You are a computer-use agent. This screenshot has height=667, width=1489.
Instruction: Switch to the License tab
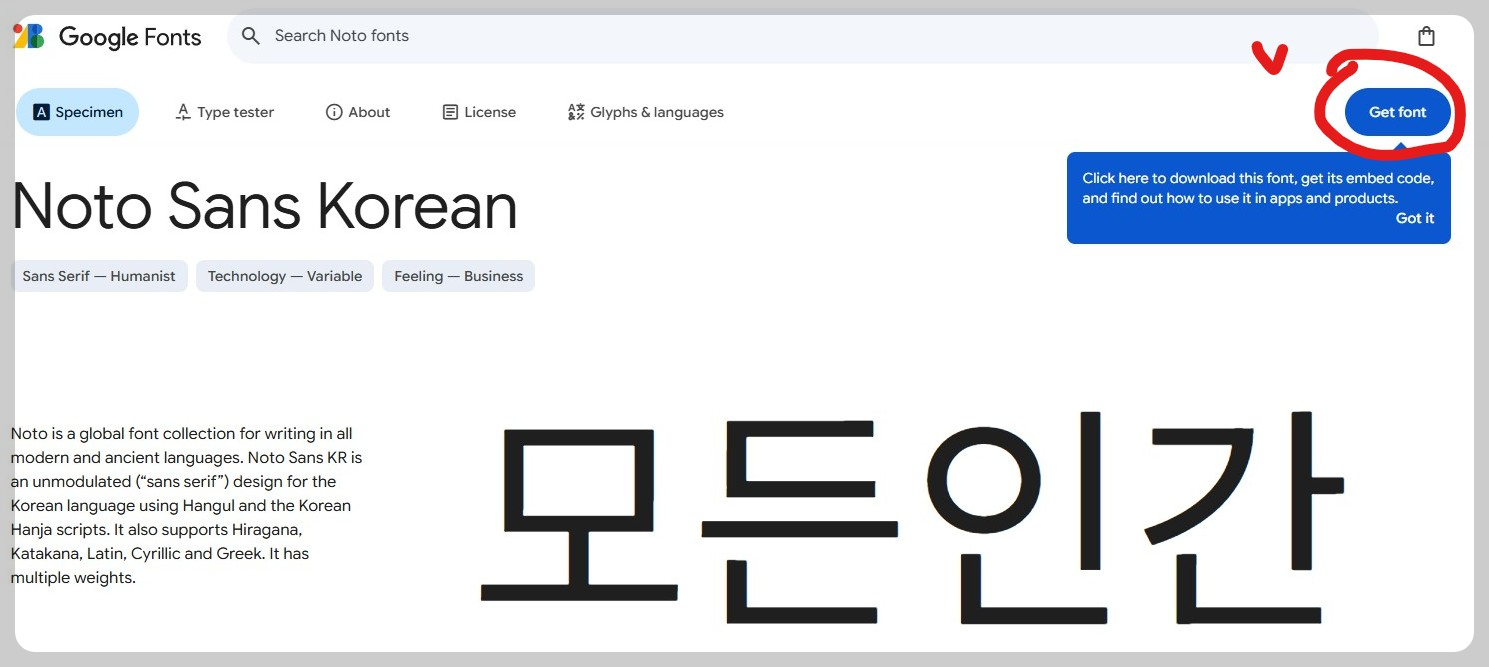click(x=479, y=112)
